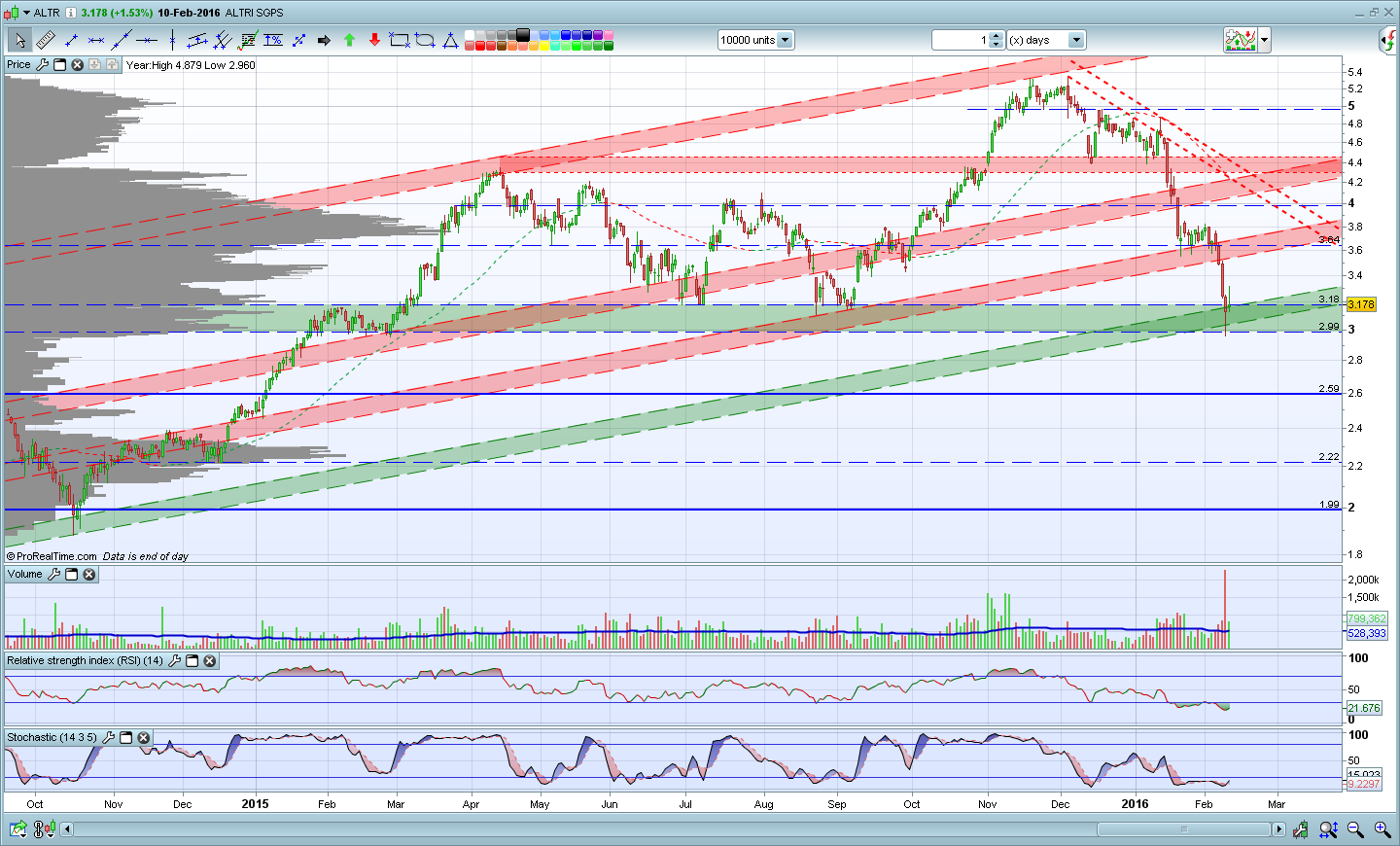The width and height of the screenshot is (1400, 846).
Task: Open the zoom selection magnifier tool
Action: tap(1328, 829)
